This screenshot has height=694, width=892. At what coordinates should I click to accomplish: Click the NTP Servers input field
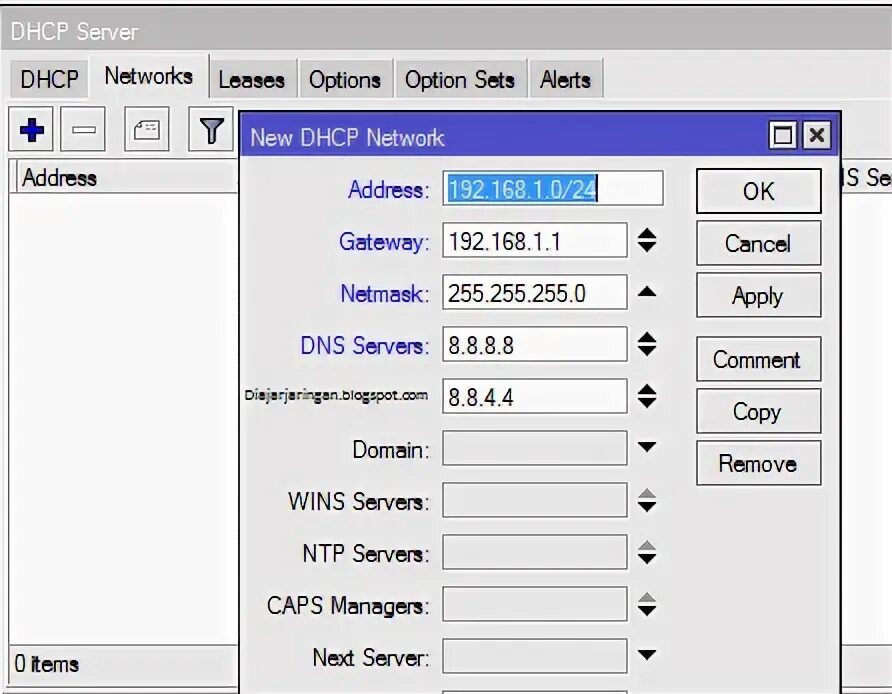coord(535,552)
